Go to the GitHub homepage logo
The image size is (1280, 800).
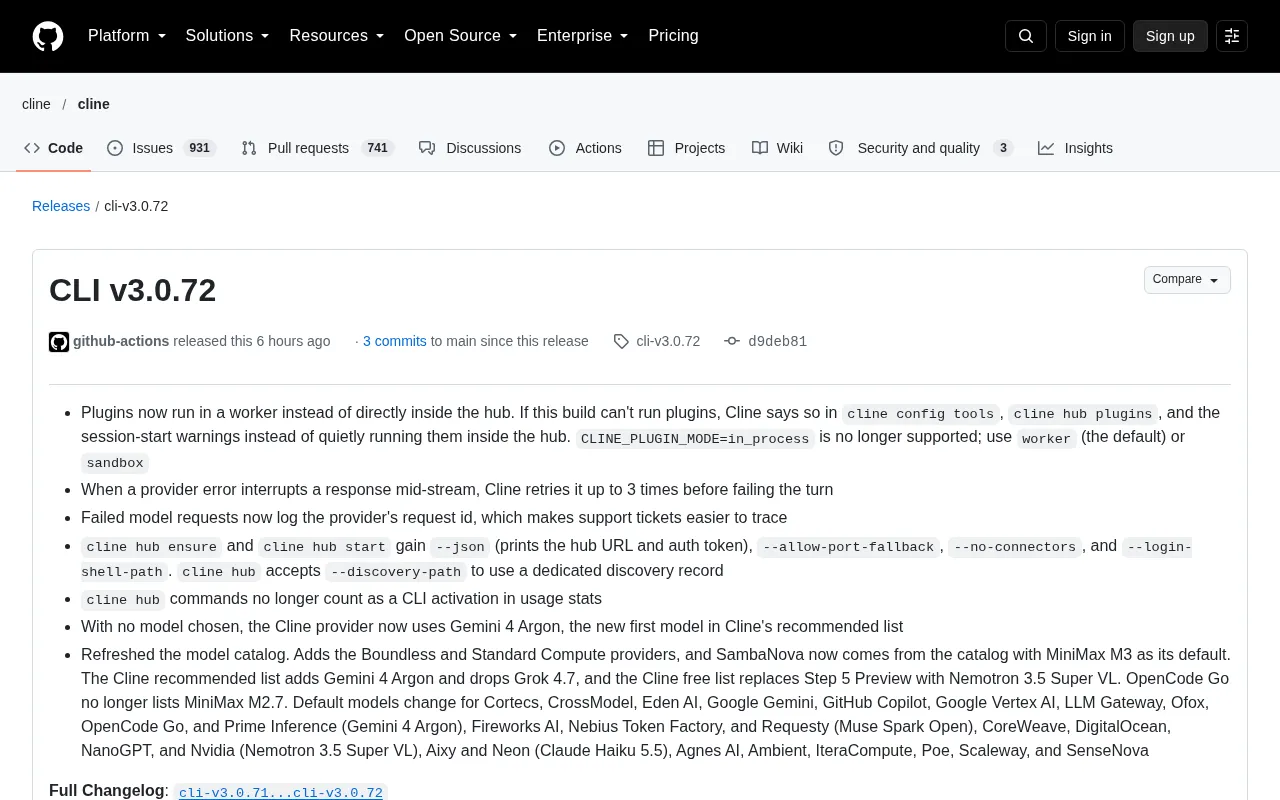(48, 36)
